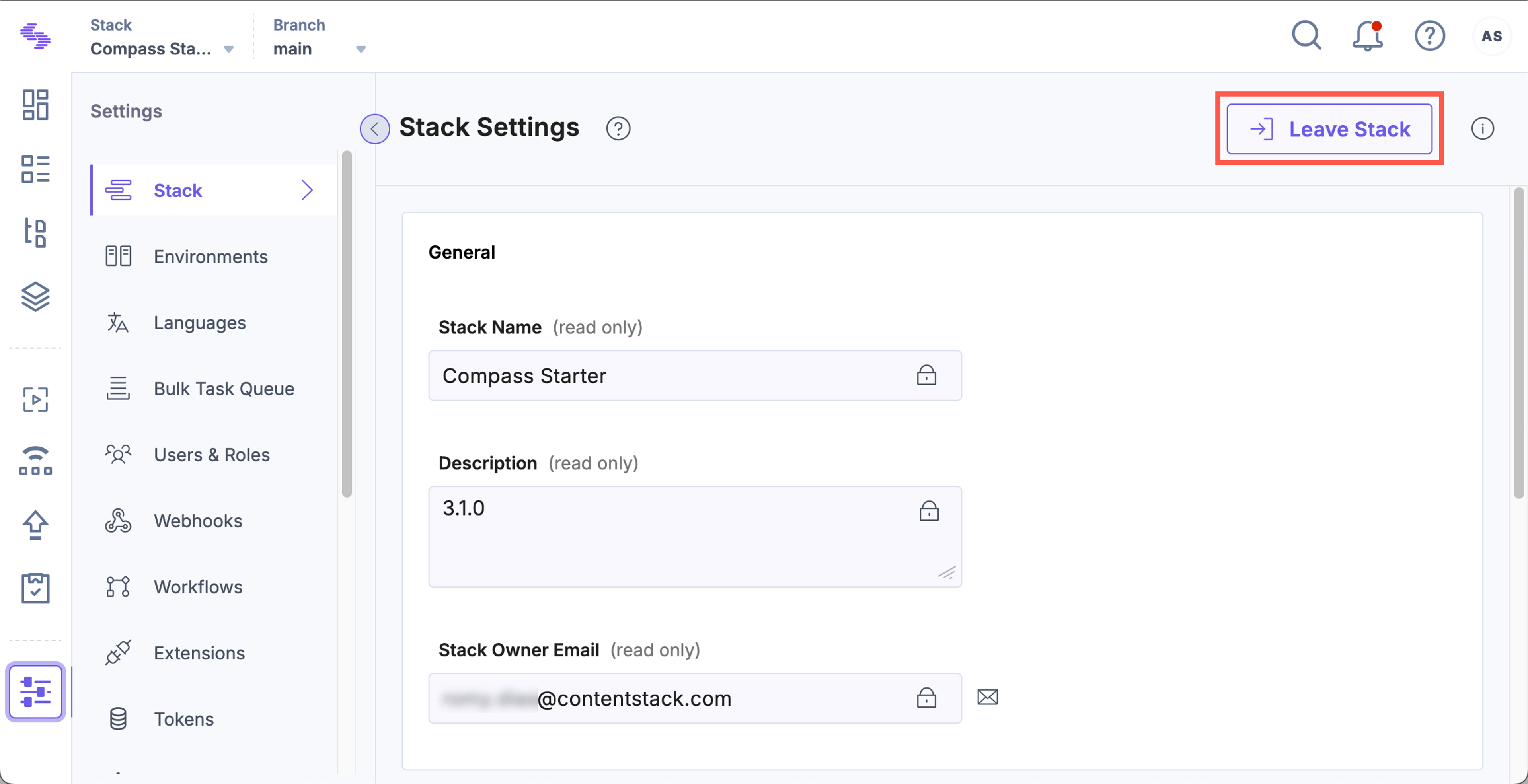This screenshot has width=1528, height=784.
Task: Click the main content scrollbar
Action: pyautogui.click(x=1518, y=343)
